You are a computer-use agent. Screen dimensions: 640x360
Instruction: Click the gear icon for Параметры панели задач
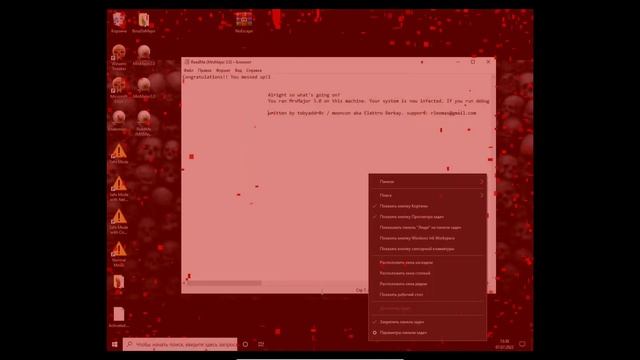click(x=375, y=333)
